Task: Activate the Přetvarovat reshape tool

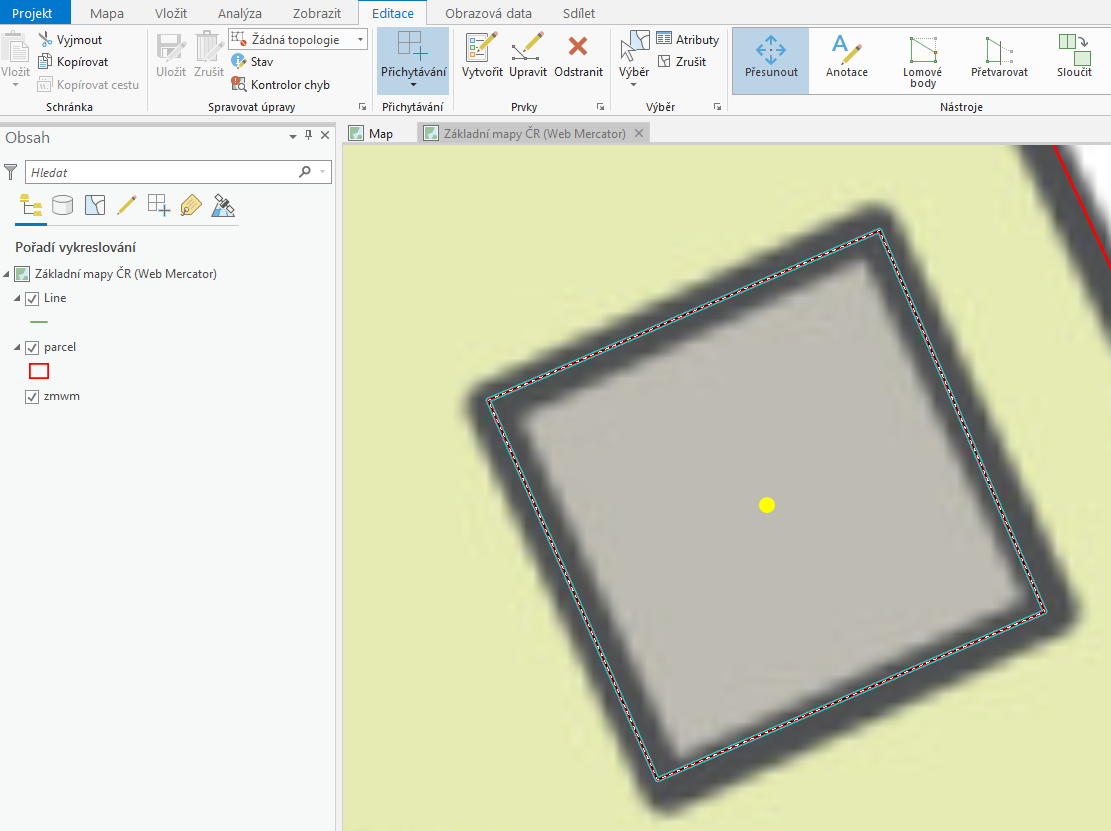Action: (x=999, y=57)
